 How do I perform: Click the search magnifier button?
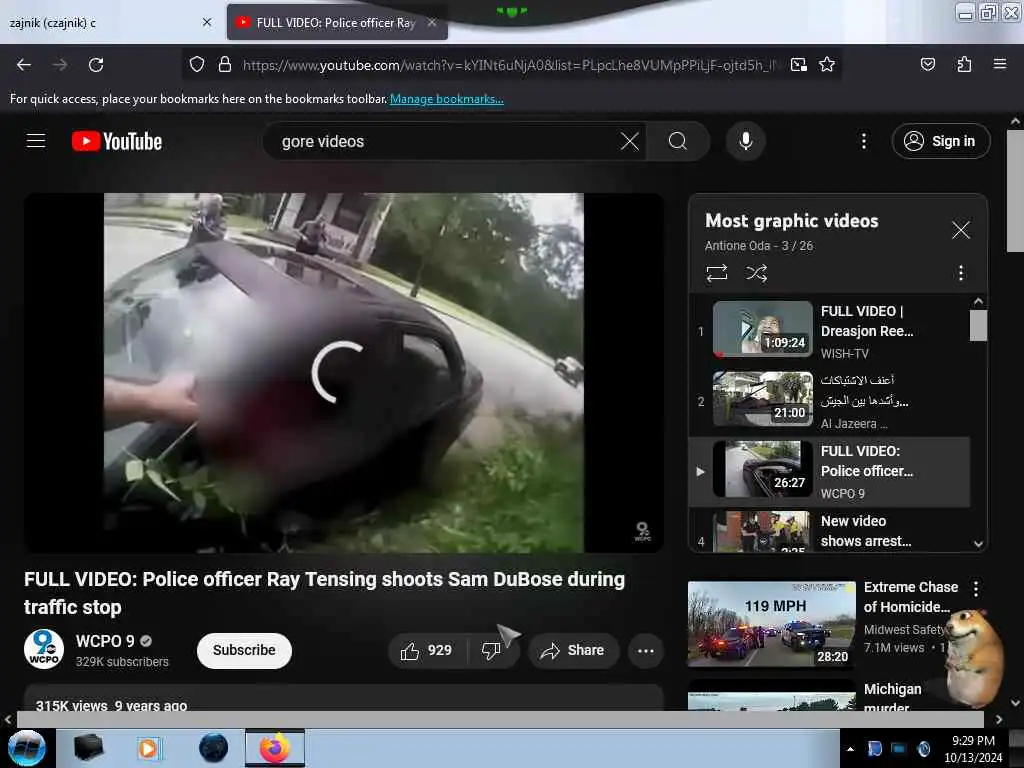pos(678,141)
